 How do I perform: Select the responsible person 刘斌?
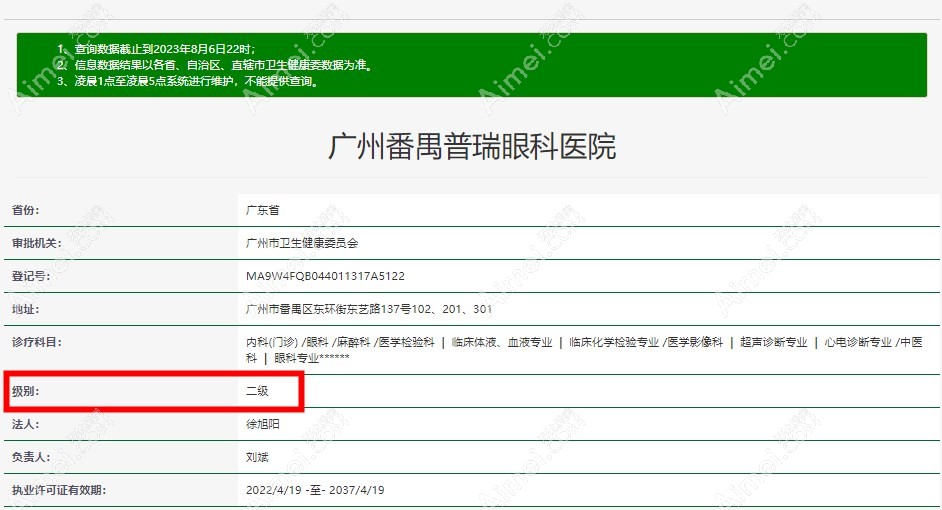[x=257, y=458]
